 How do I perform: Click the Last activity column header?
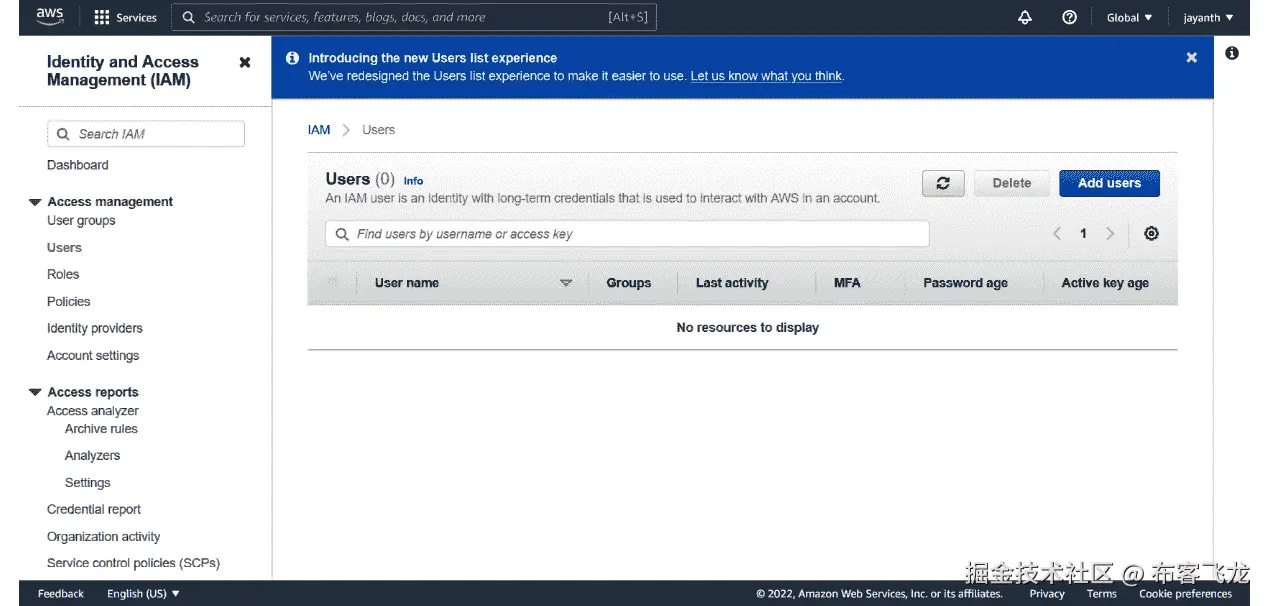pyautogui.click(x=732, y=283)
